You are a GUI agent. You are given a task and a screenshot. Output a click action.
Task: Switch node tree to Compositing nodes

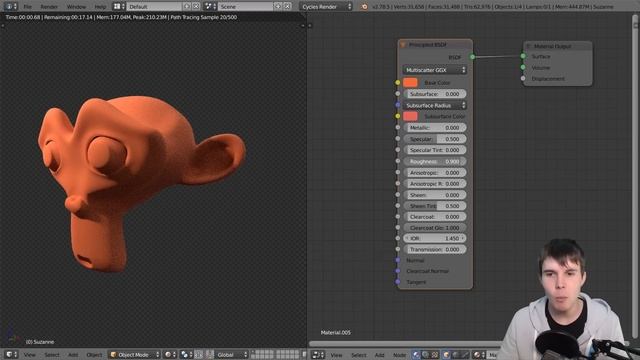[x=425, y=355]
